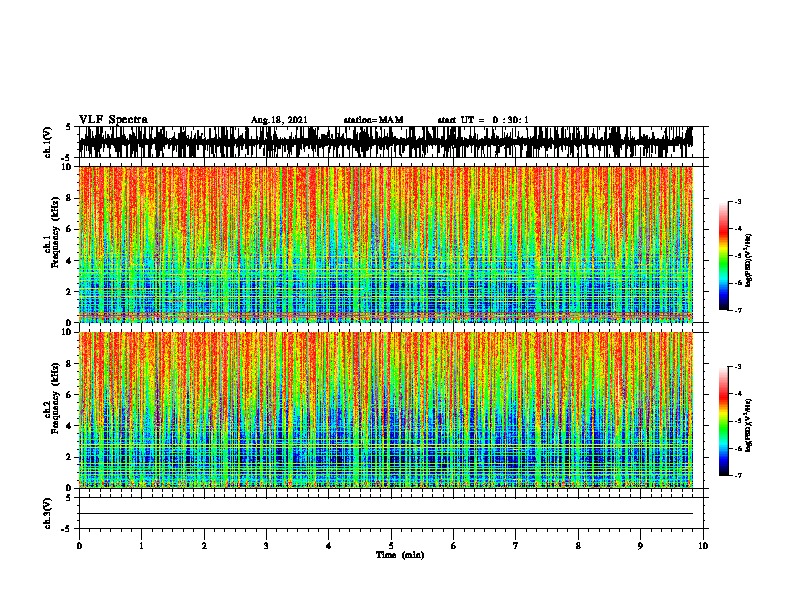The height and width of the screenshot is (612, 792).
Task: Click the lower ch.2 color scale bar
Action: (x=724, y=421)
